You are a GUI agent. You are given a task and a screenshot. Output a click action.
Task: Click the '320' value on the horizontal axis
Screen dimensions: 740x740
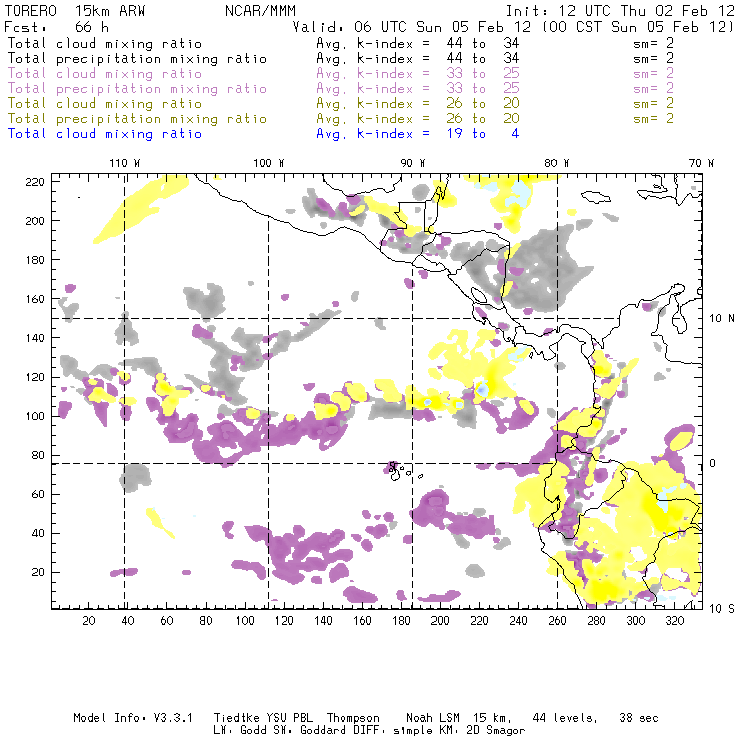click(x=674, y=621)
